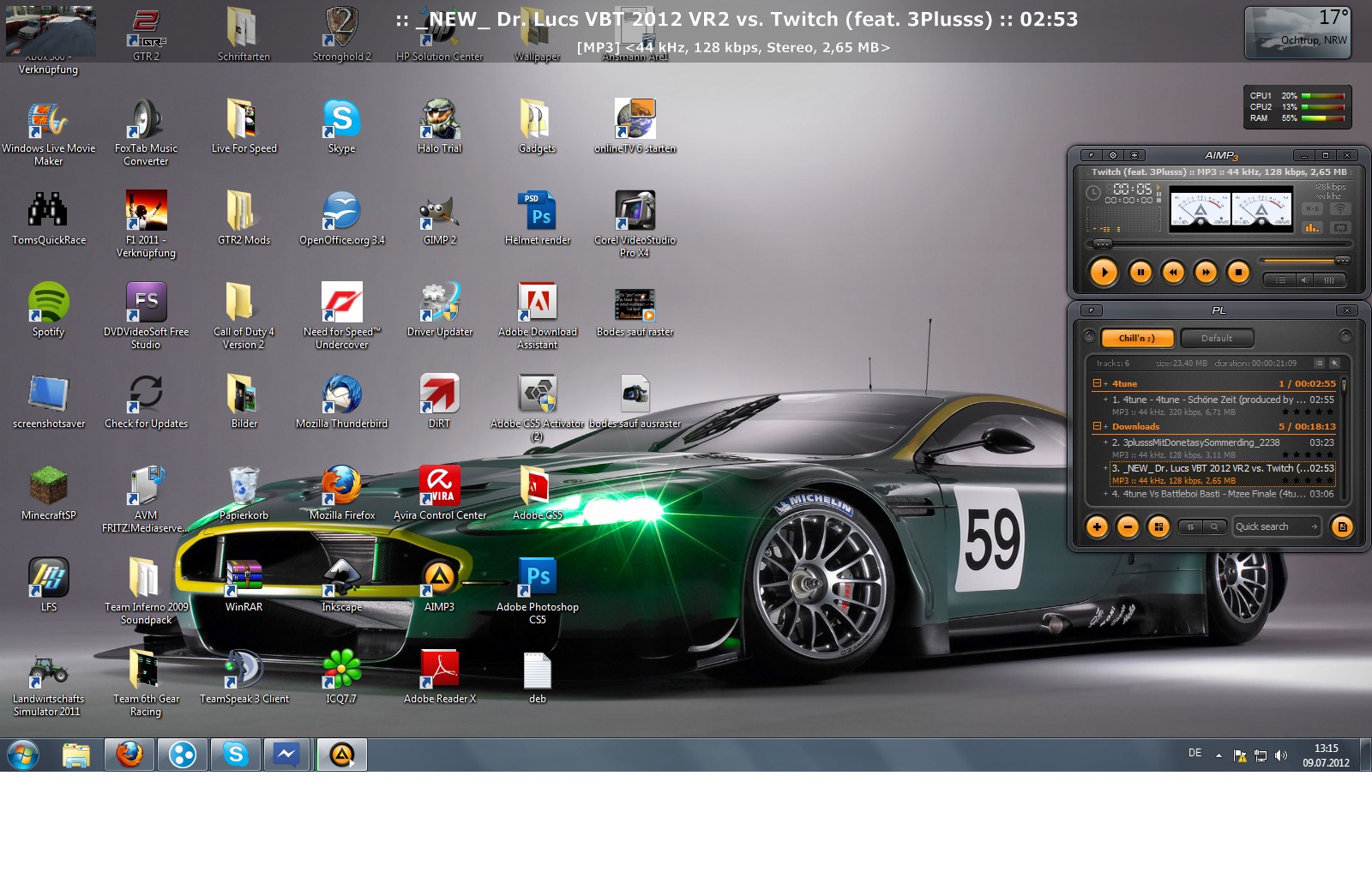
Task: Open Skype from the taskbar
Action: pos(235,755)
